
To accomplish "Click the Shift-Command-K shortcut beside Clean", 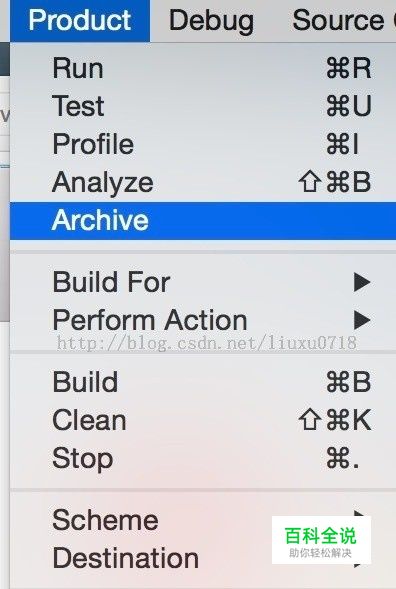I will 335,420.
